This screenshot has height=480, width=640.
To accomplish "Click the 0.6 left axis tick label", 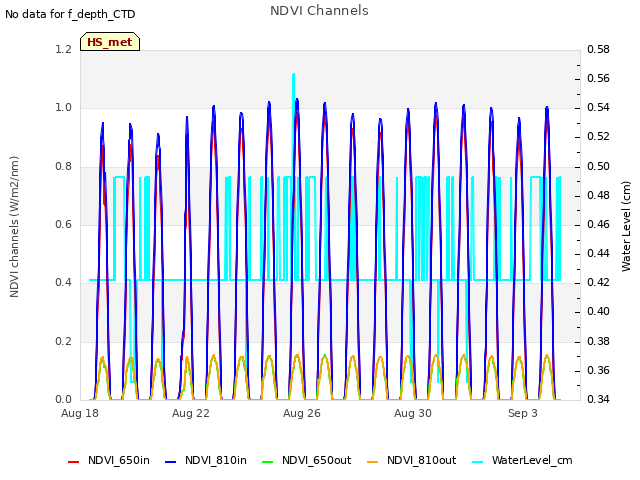I will coord(63,224).
